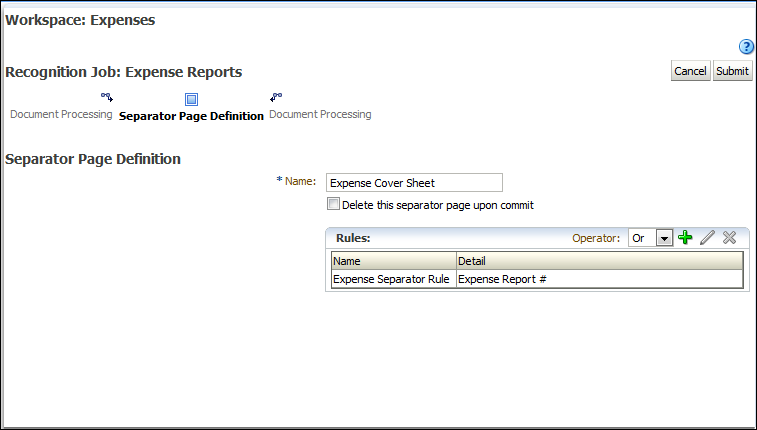The image size is (757, 430).
Task: Click the last Document Processing train step icon
Action: point(276,97)
